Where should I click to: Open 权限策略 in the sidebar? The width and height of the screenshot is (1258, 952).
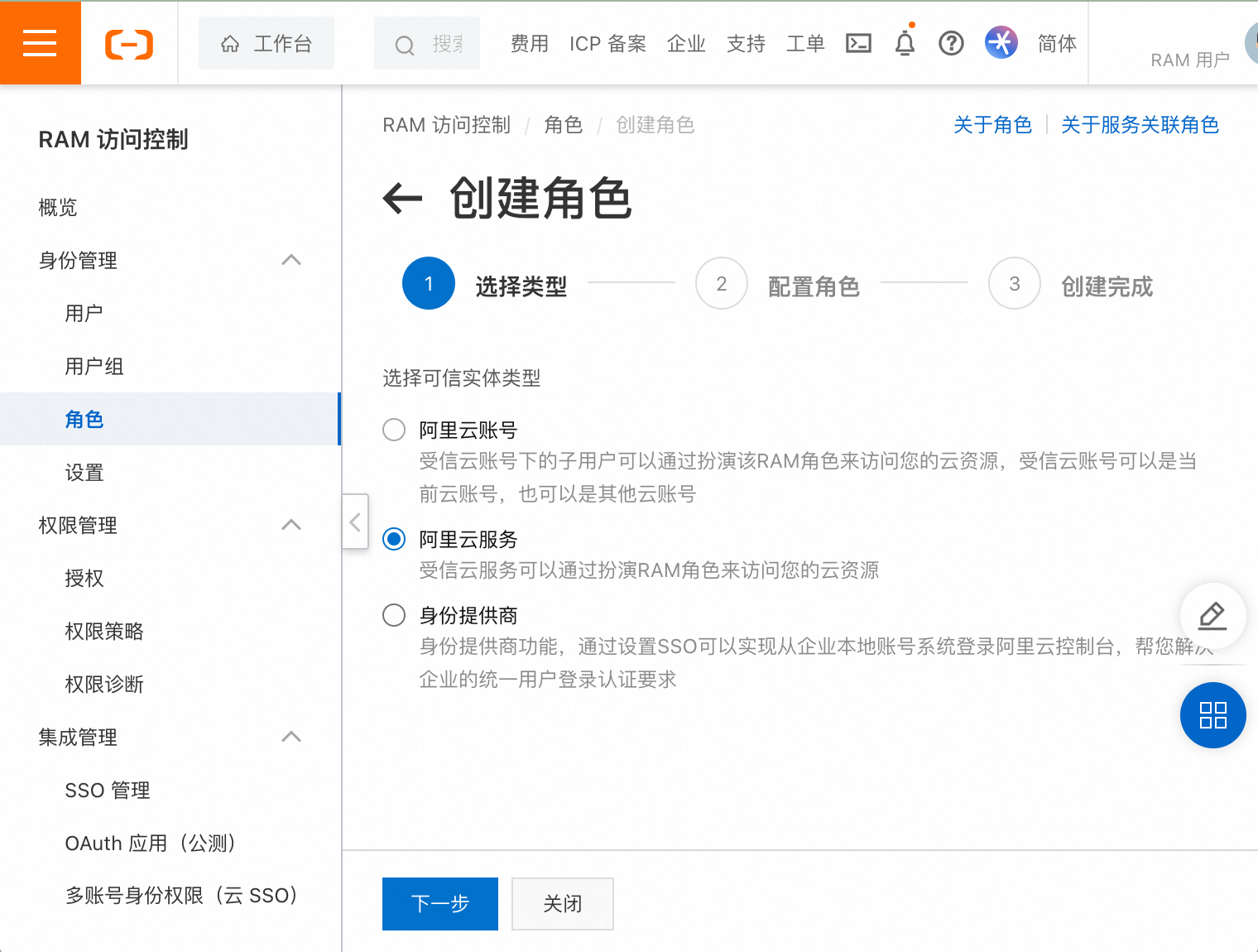pos(104,631)
